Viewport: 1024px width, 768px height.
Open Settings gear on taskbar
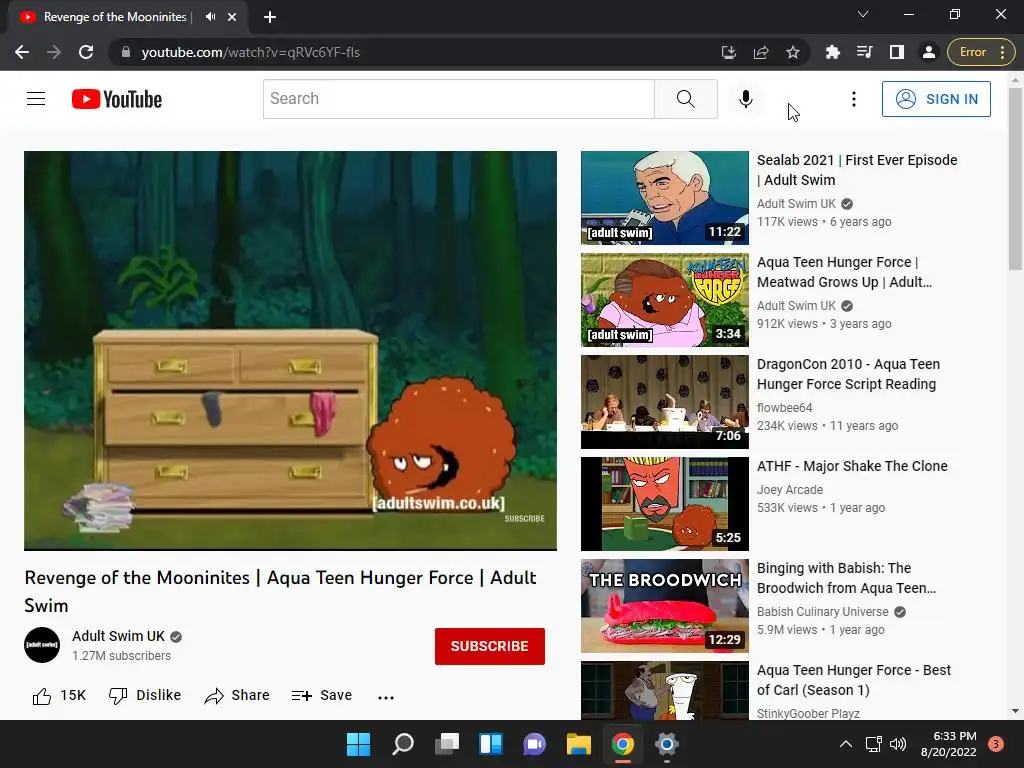click(x=667, y=744)
